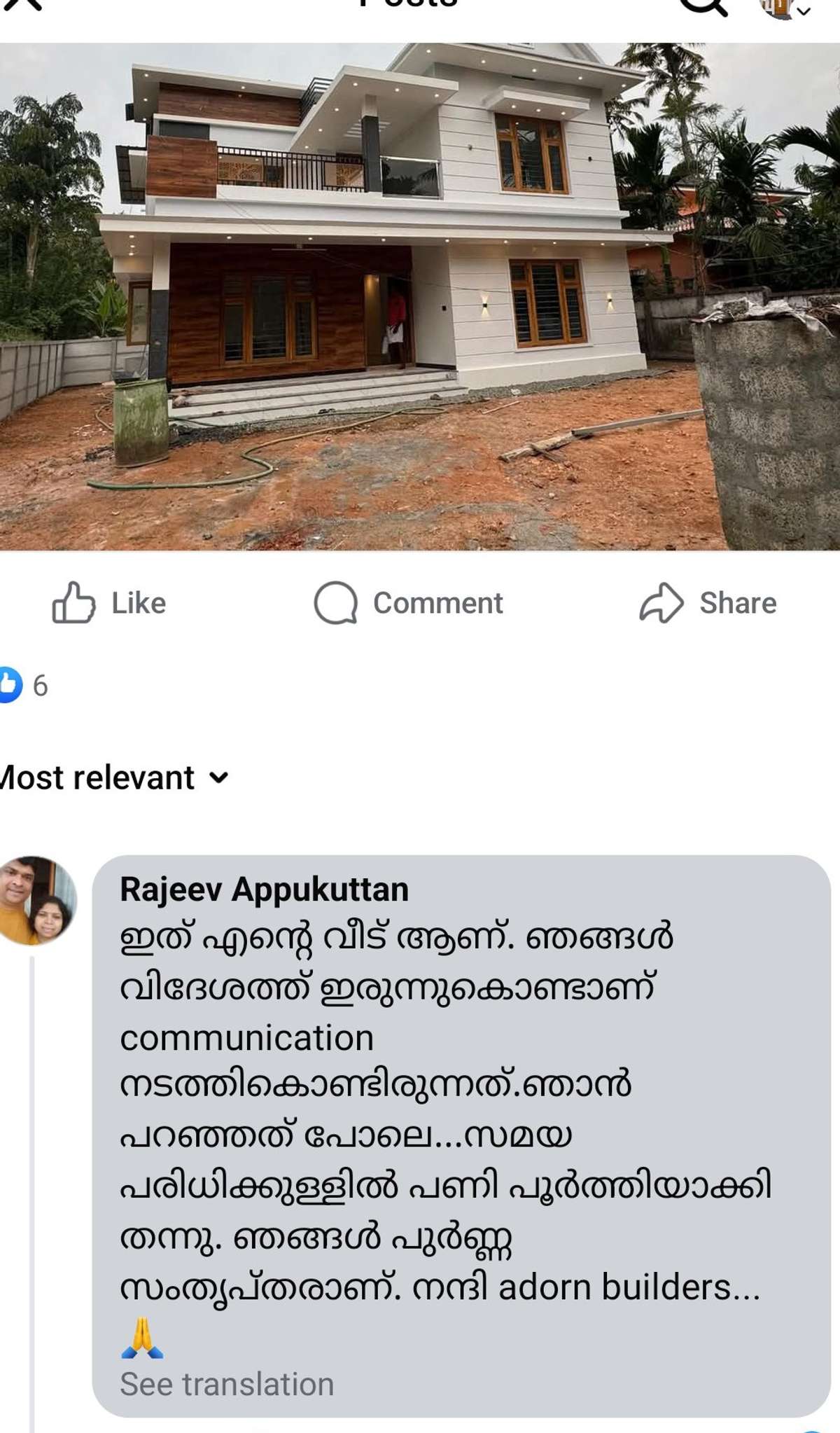Image resolution: width=840 pixels, height=1433 pixels.
Task: Open search with the magnifier icon
Action: [x=703, y=6]
